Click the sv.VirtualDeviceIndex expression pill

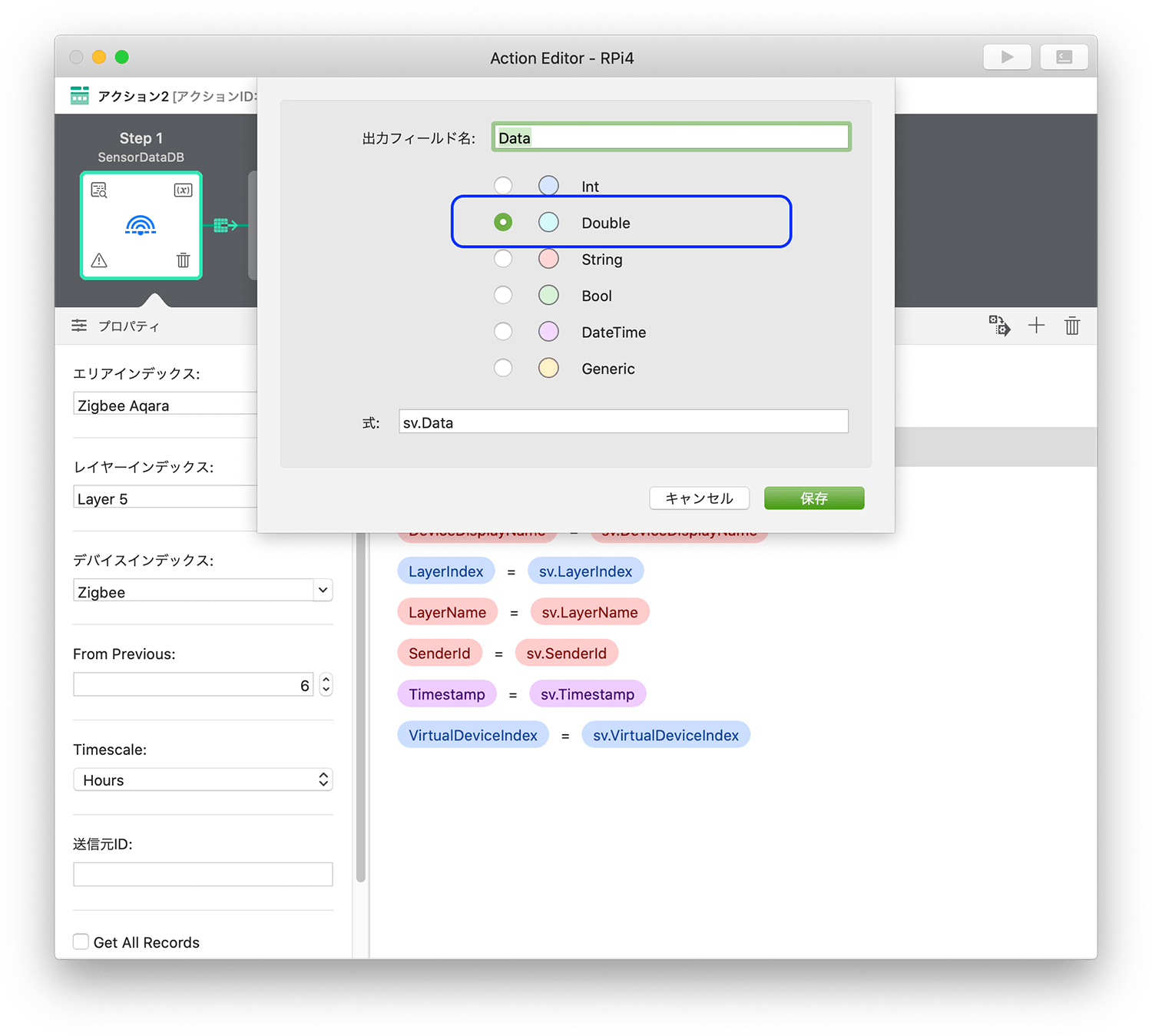(666, 735)
